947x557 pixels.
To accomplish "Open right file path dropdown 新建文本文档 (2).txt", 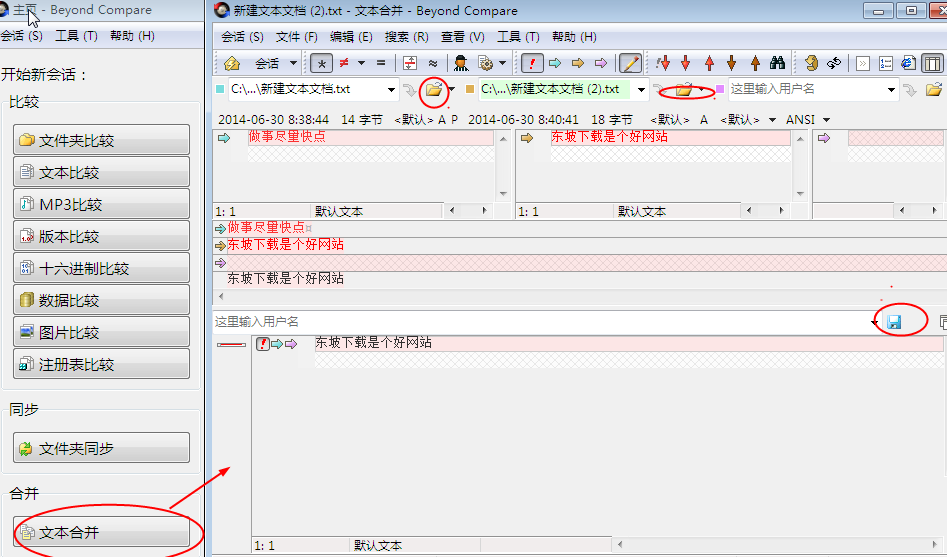I will (641, 90).
